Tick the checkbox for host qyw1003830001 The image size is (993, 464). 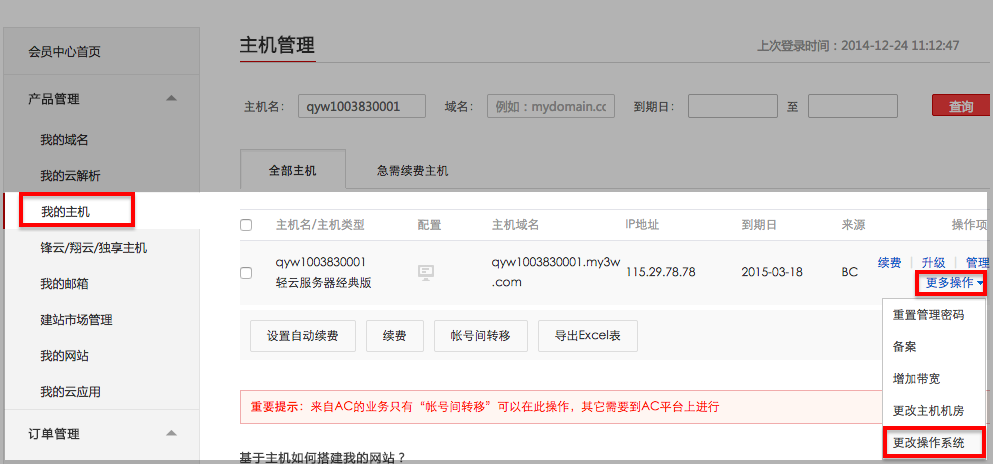click(246, 272)
